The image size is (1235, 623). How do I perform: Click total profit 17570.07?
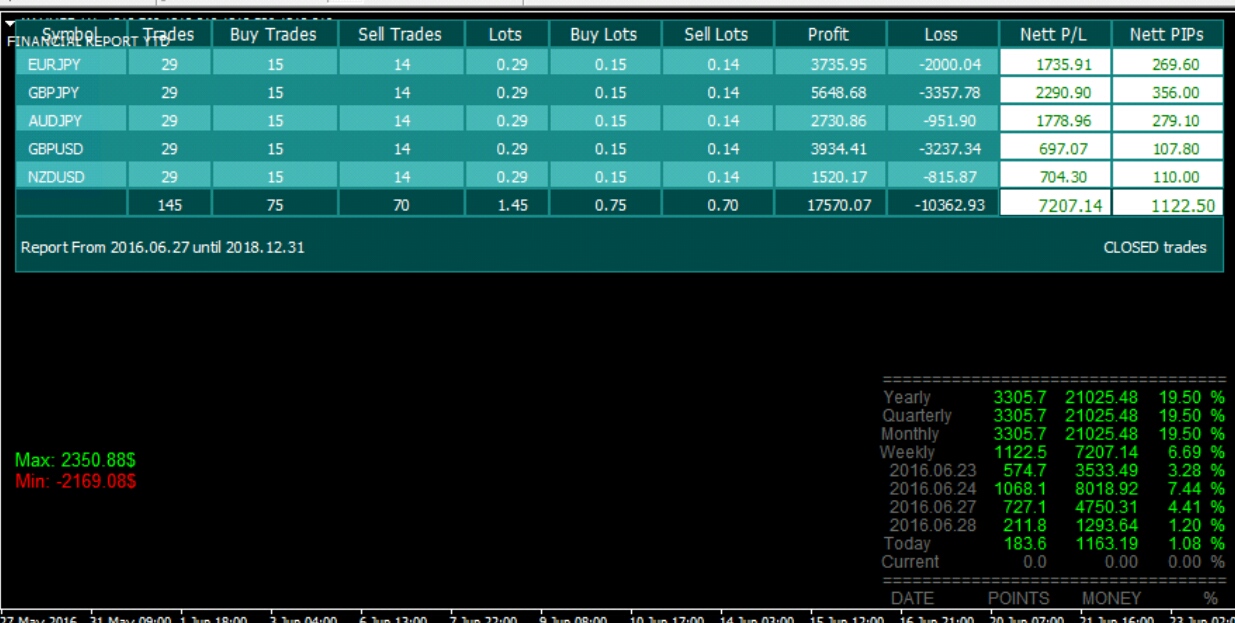[x=837, y=204]
